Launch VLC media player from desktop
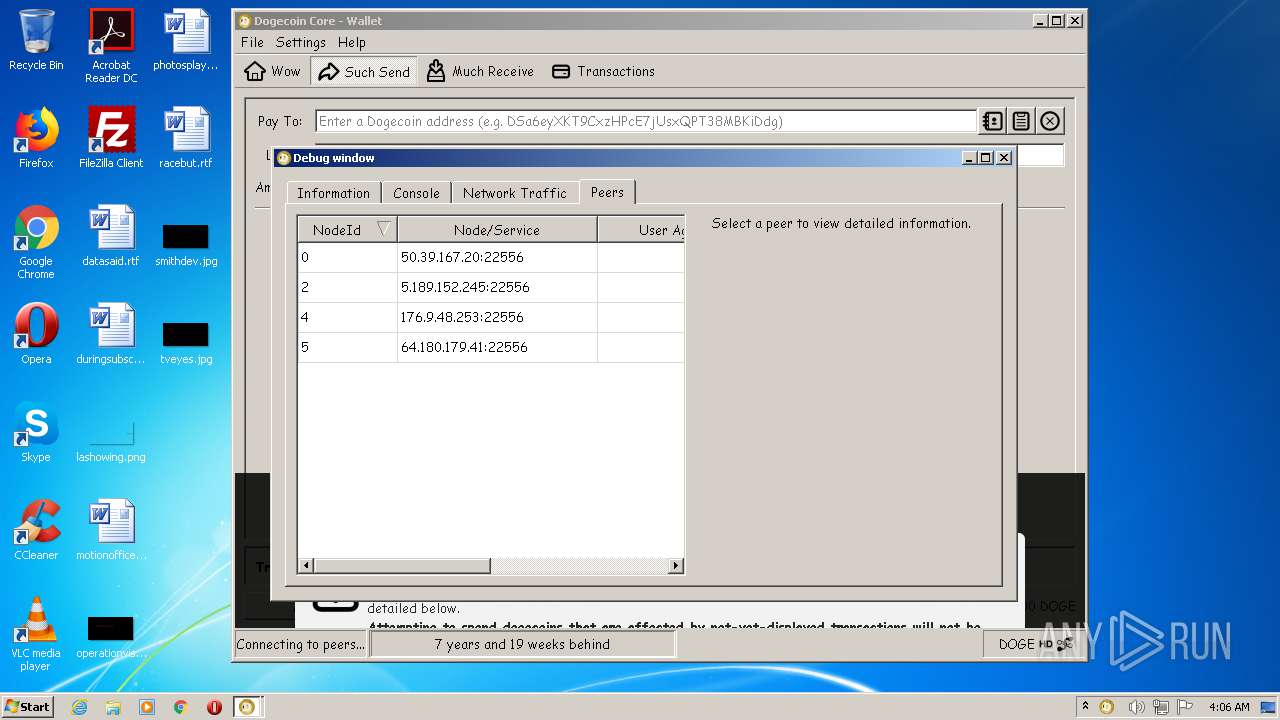The width and height of the screenshot is (1280, 720). coord(36,634)
